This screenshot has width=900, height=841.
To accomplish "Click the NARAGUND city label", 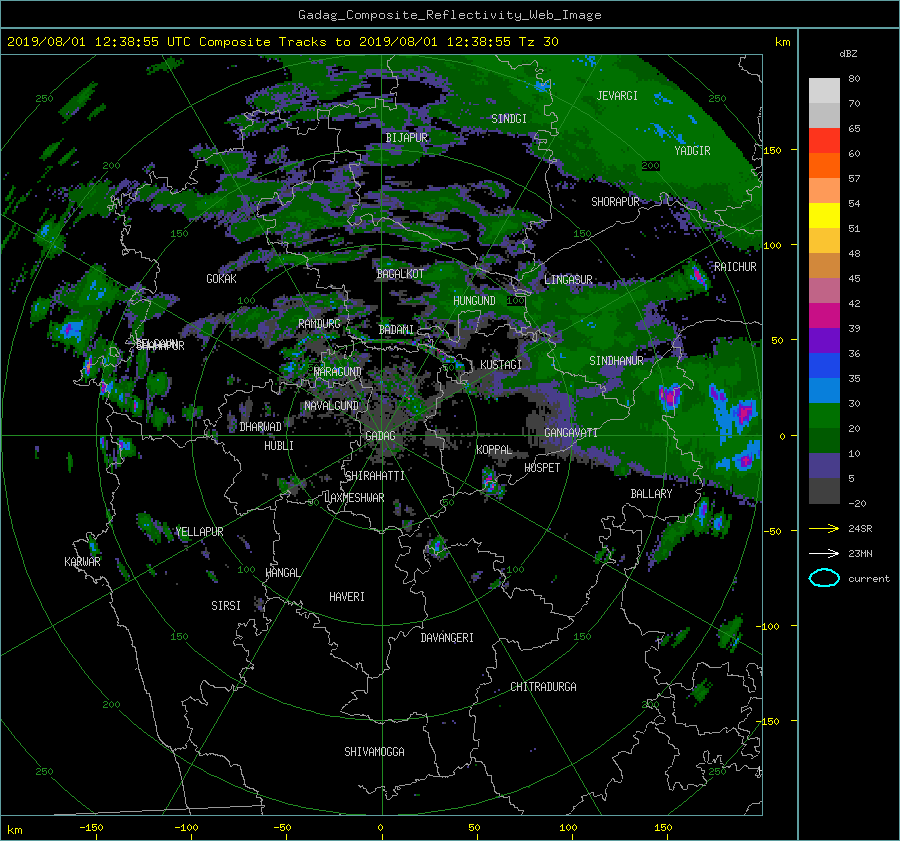I will [338, 372].
